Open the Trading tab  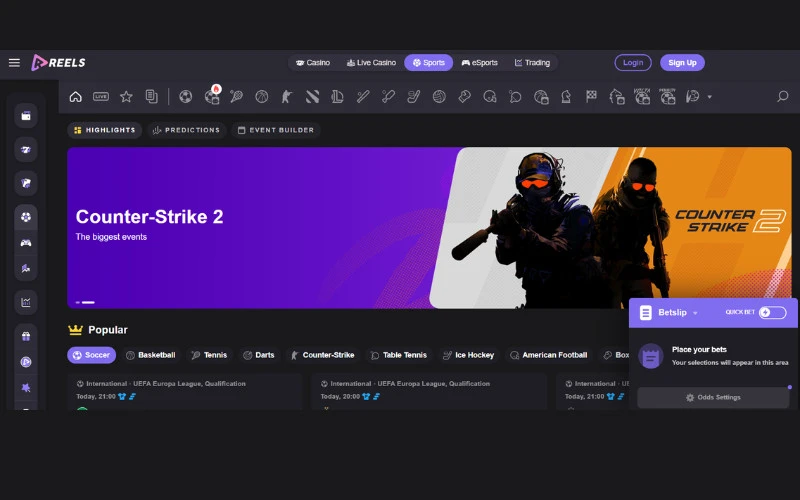pos(532,63)
